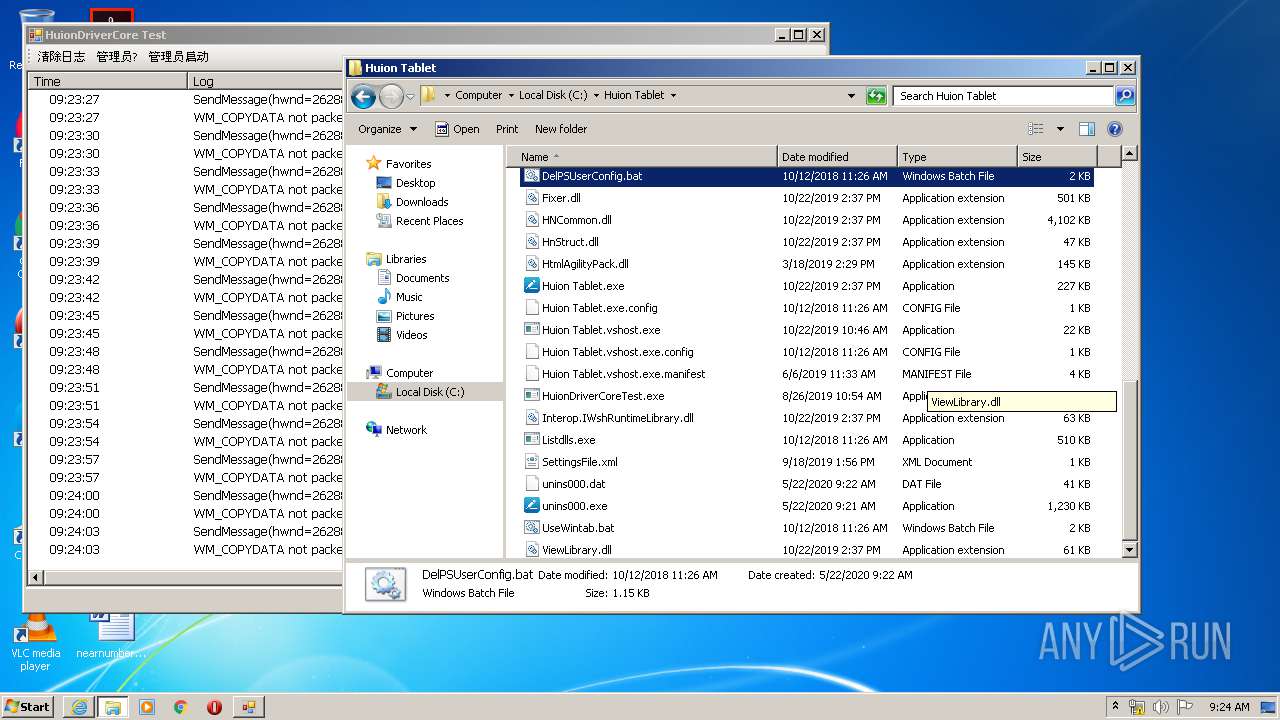Viewport: 1280px width, 720px height.
Task: Open the view options dropdown arrow
Action: point(1060,129)
